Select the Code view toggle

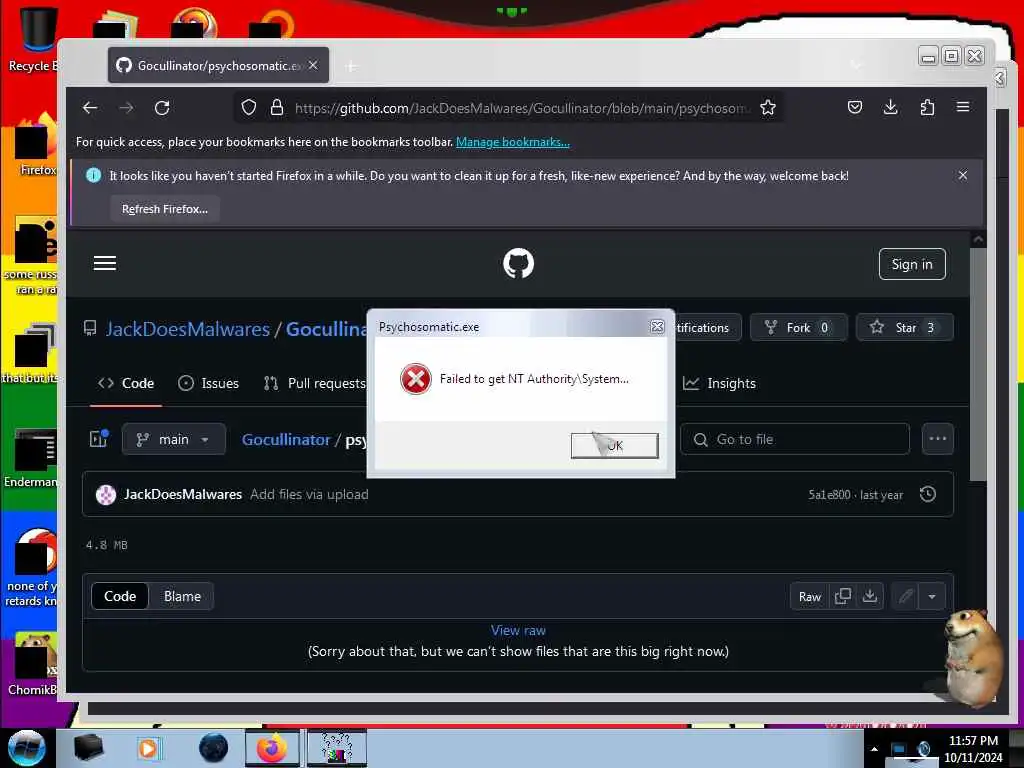point(120,596)
